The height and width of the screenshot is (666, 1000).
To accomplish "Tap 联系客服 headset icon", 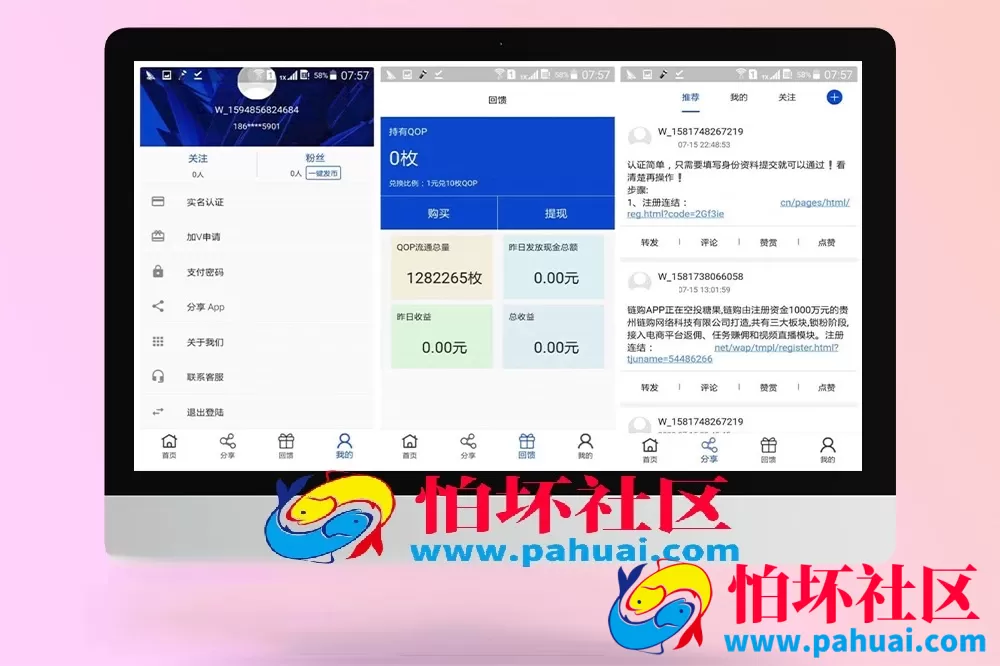I will [158, 376].
